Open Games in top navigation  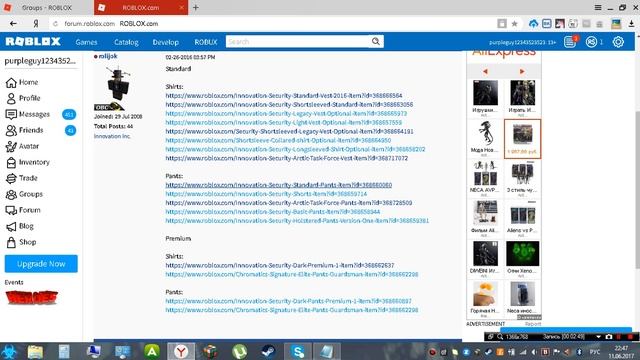click(x=87, y=42)
